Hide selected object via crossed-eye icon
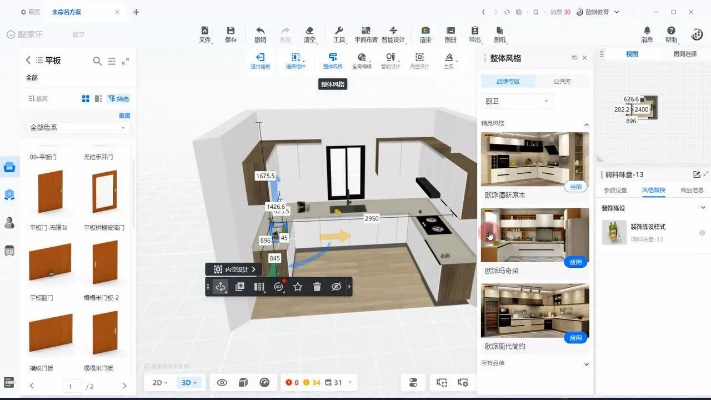 pos(337,287)
